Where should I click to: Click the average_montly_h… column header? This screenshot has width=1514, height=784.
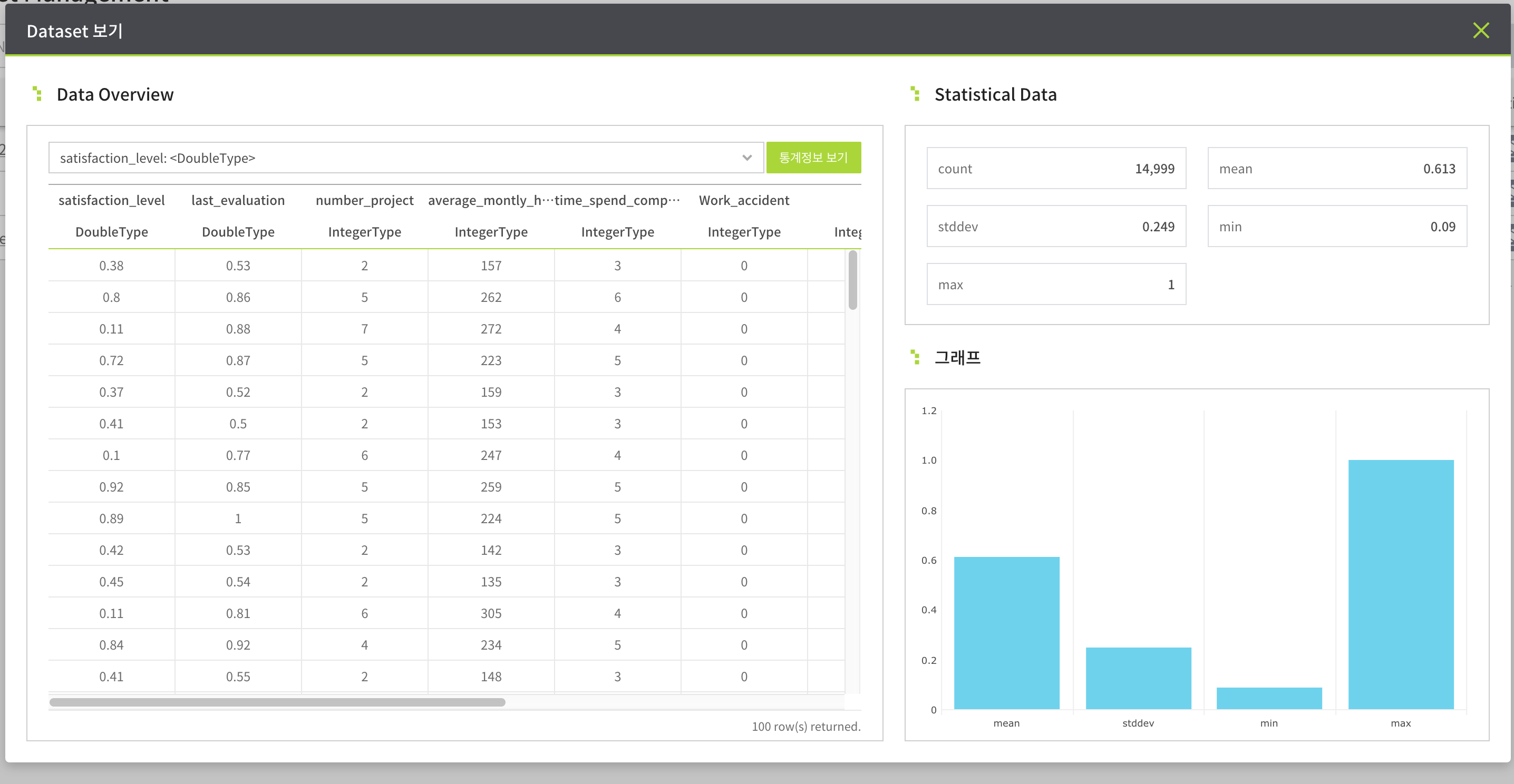(x=491, y=200)
